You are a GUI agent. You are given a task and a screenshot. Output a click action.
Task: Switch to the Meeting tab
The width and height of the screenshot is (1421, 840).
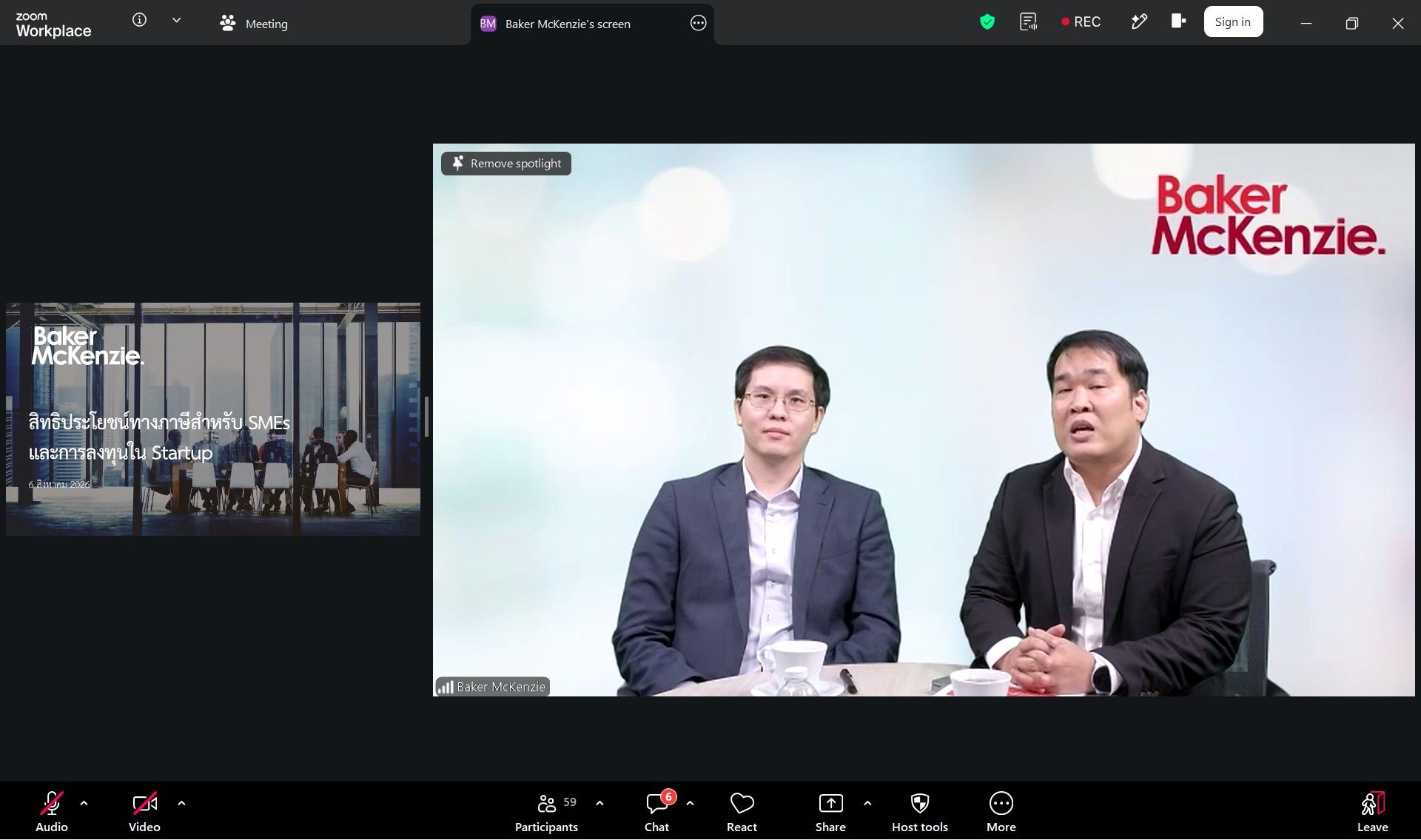254,24
